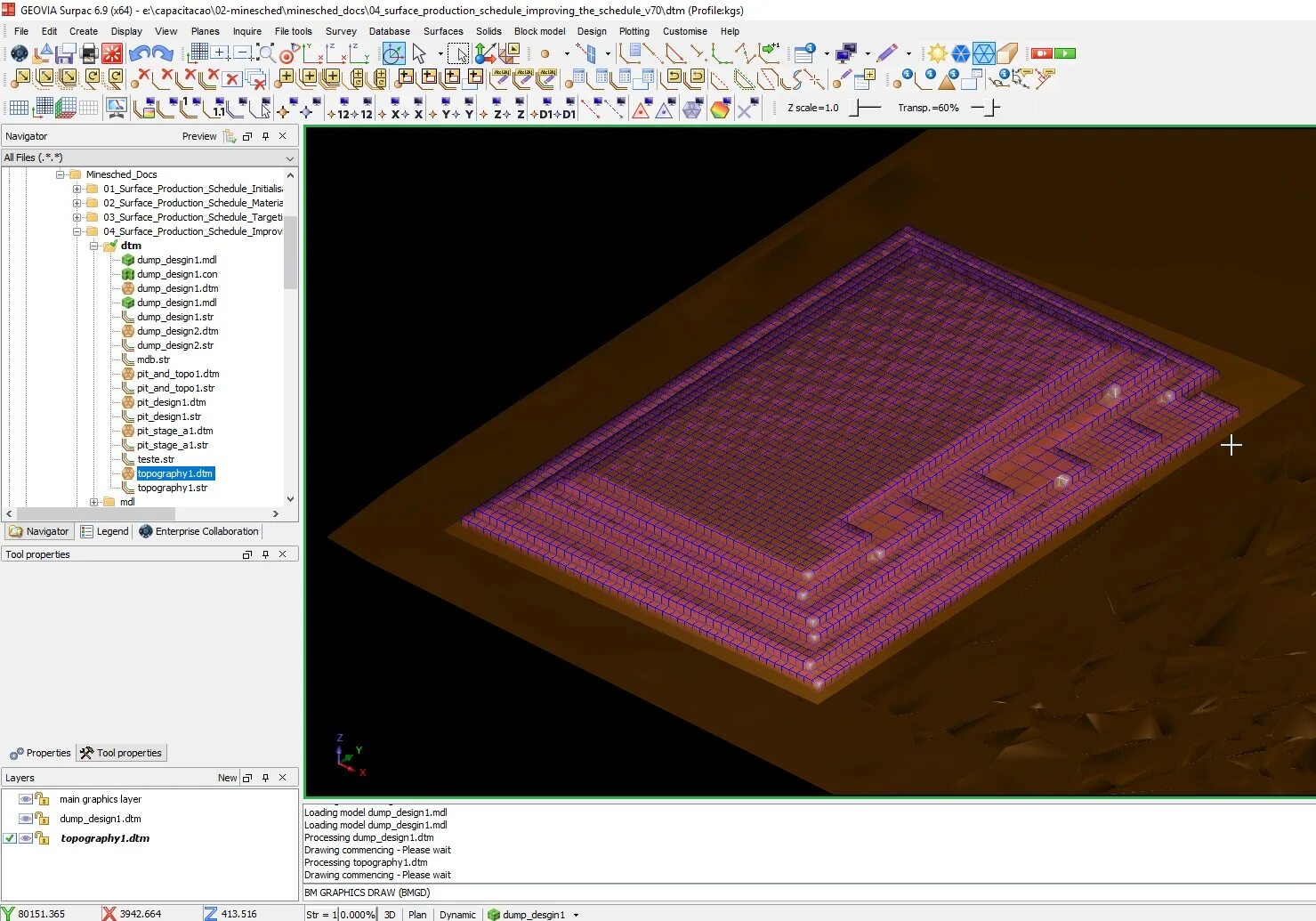Toggle the sun lighting icon
Viewport: 1316px width, 921px height.
tap(937, 53)
